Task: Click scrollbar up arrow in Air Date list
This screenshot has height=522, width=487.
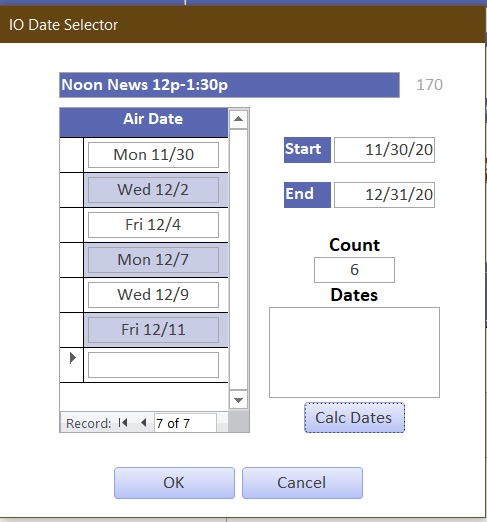Action: tap(238, 119)
